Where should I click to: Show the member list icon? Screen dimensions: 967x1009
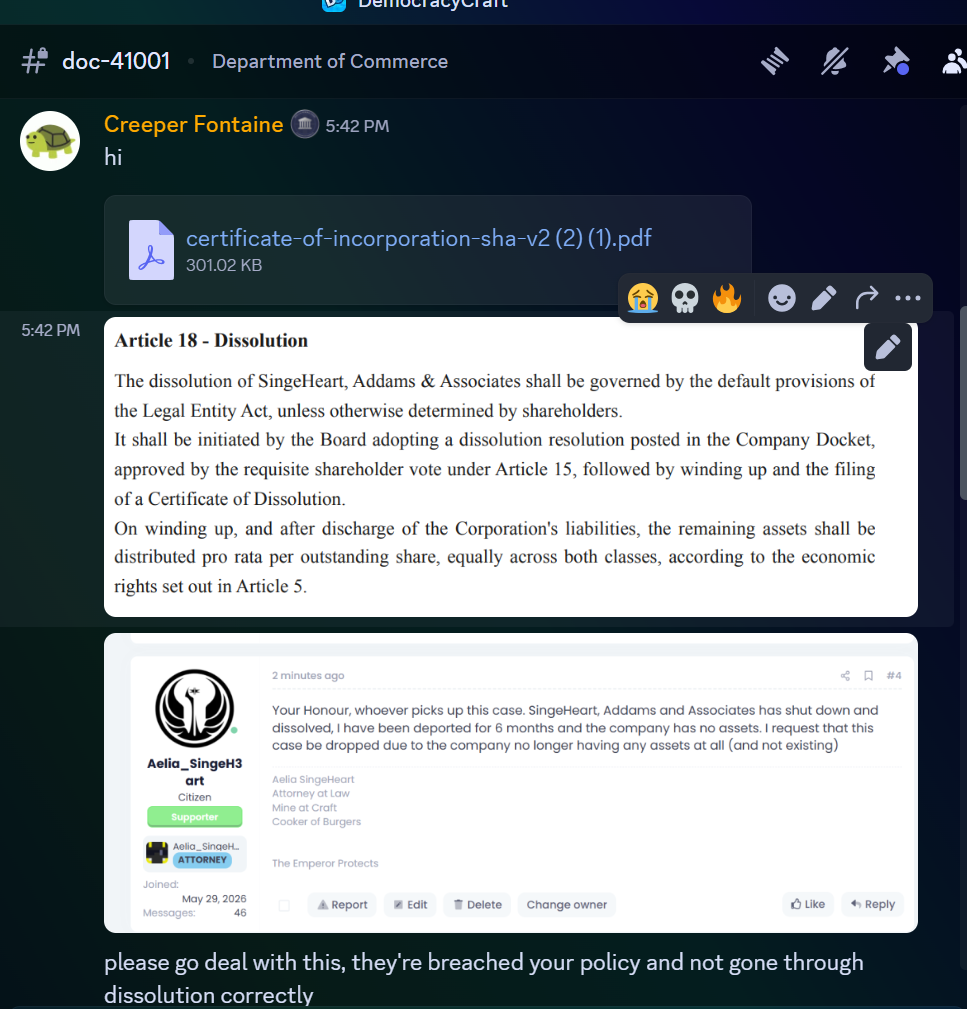[955, 61]
